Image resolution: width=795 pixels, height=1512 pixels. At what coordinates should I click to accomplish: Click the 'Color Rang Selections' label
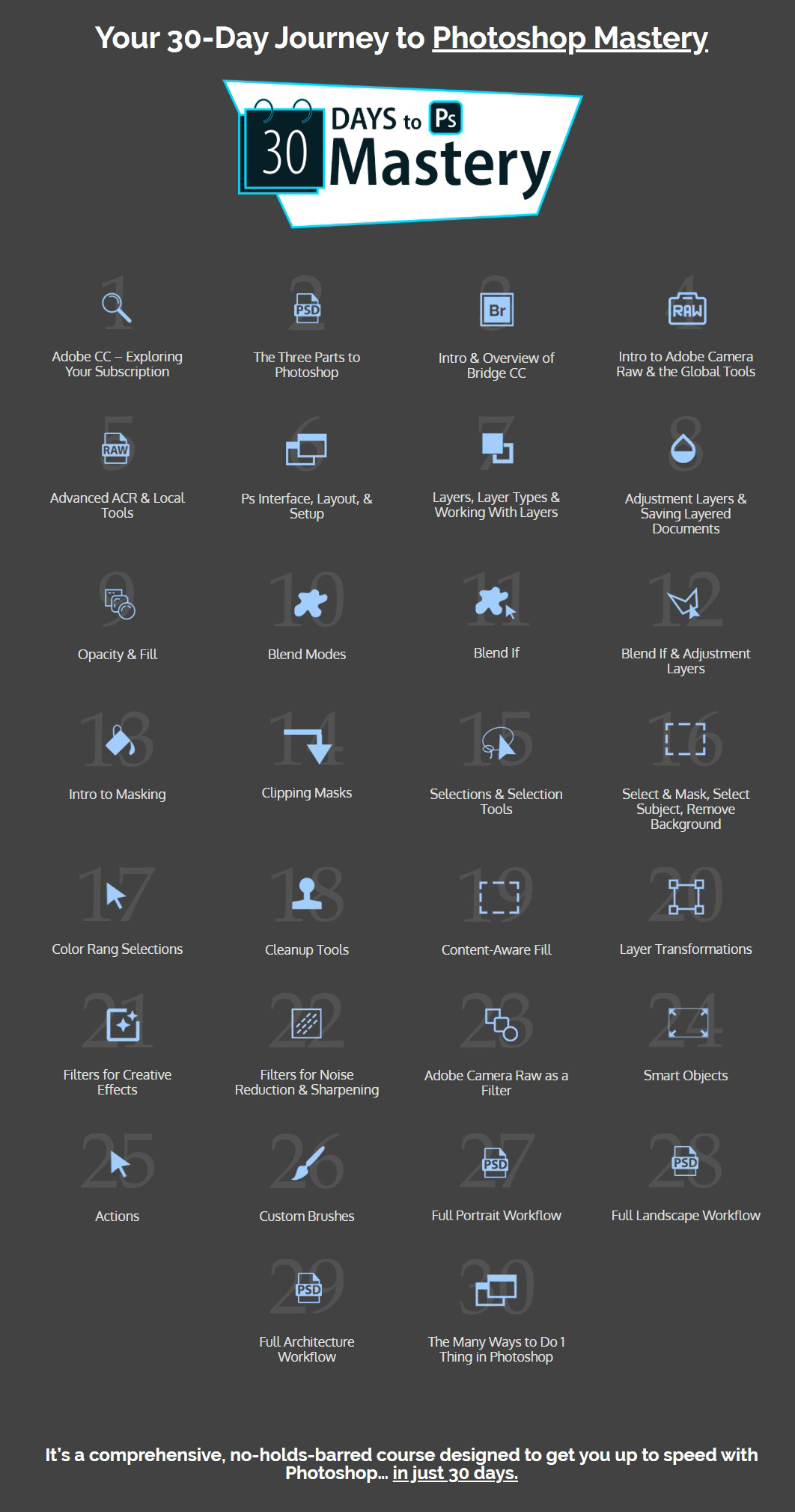118,949
